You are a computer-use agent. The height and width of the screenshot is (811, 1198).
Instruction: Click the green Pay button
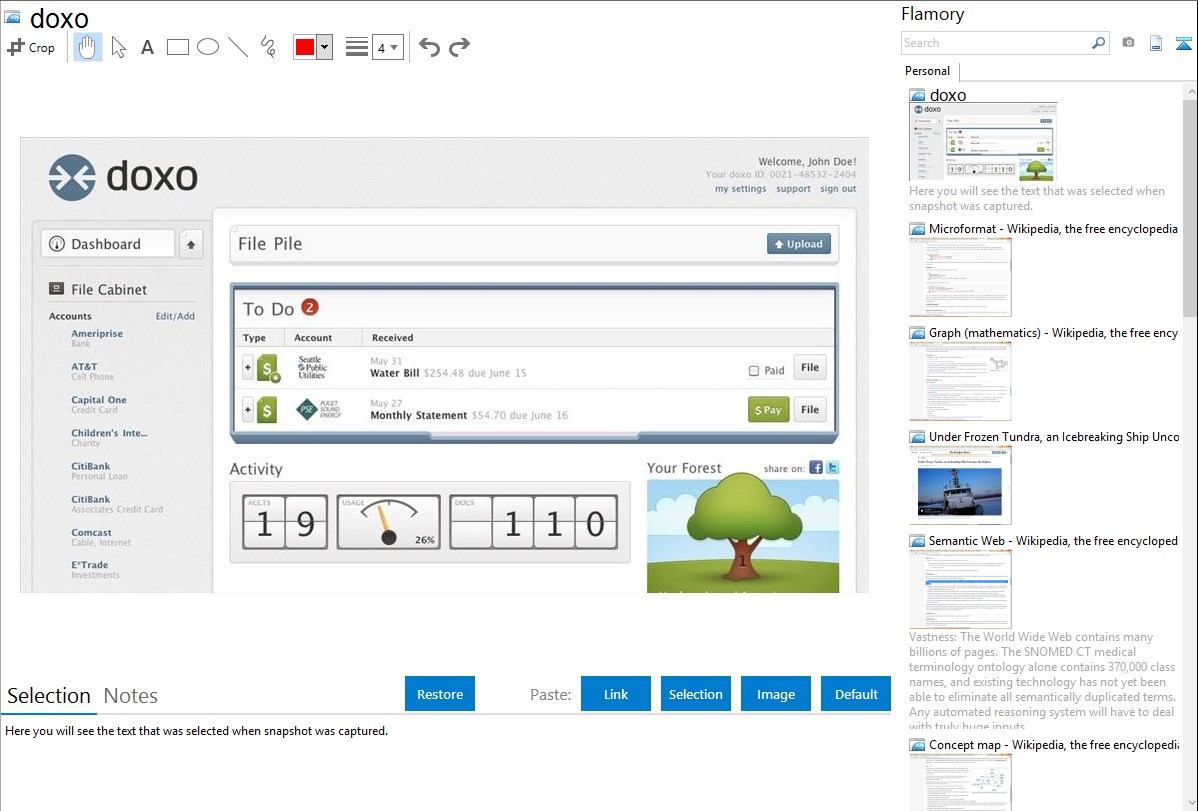[x=768, y=410]
